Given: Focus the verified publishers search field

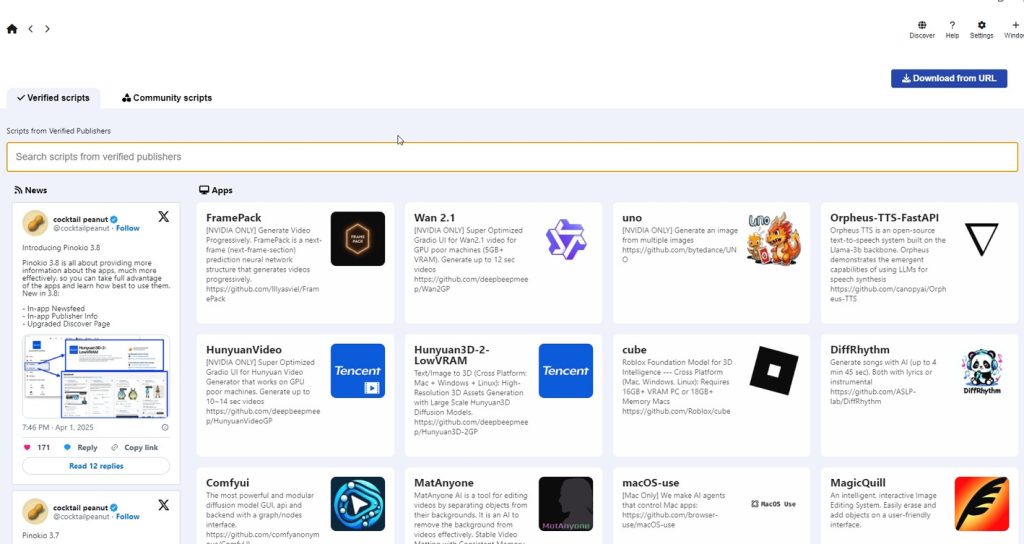Looking at the screenshot, I should [512, 157].
